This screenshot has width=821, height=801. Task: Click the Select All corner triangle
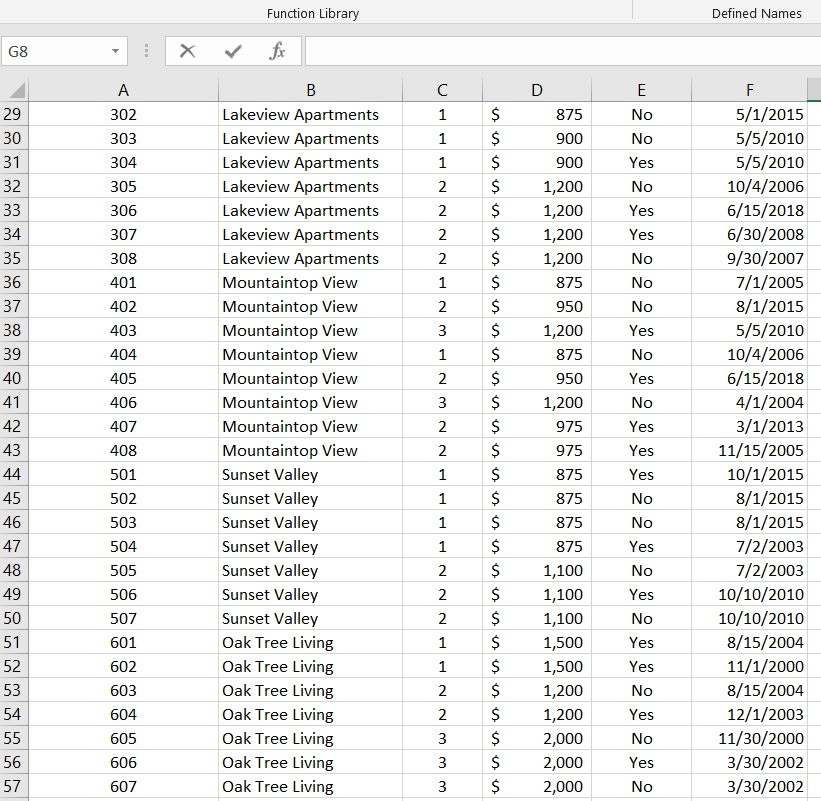click(15, 90)
